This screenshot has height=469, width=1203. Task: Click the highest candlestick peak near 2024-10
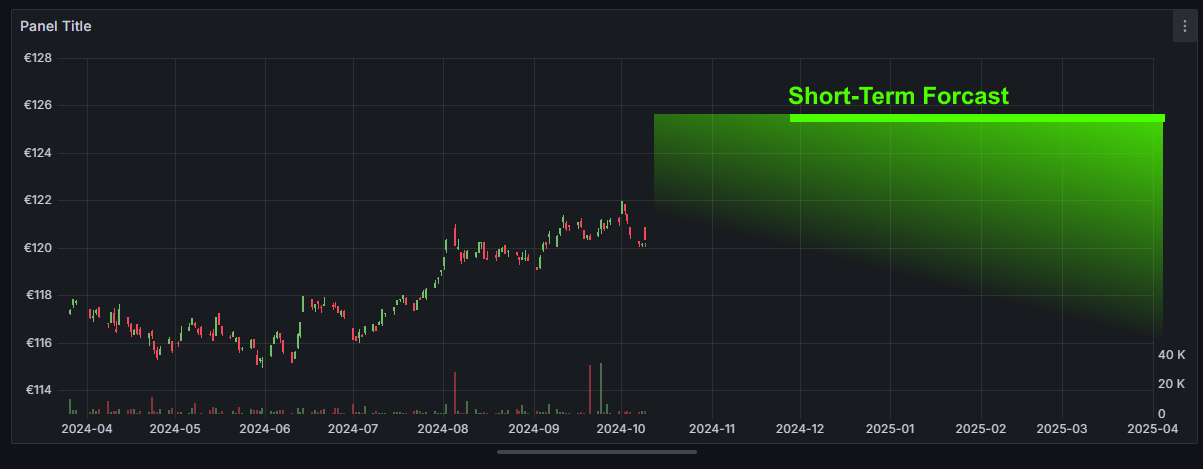tap(623, 206)
